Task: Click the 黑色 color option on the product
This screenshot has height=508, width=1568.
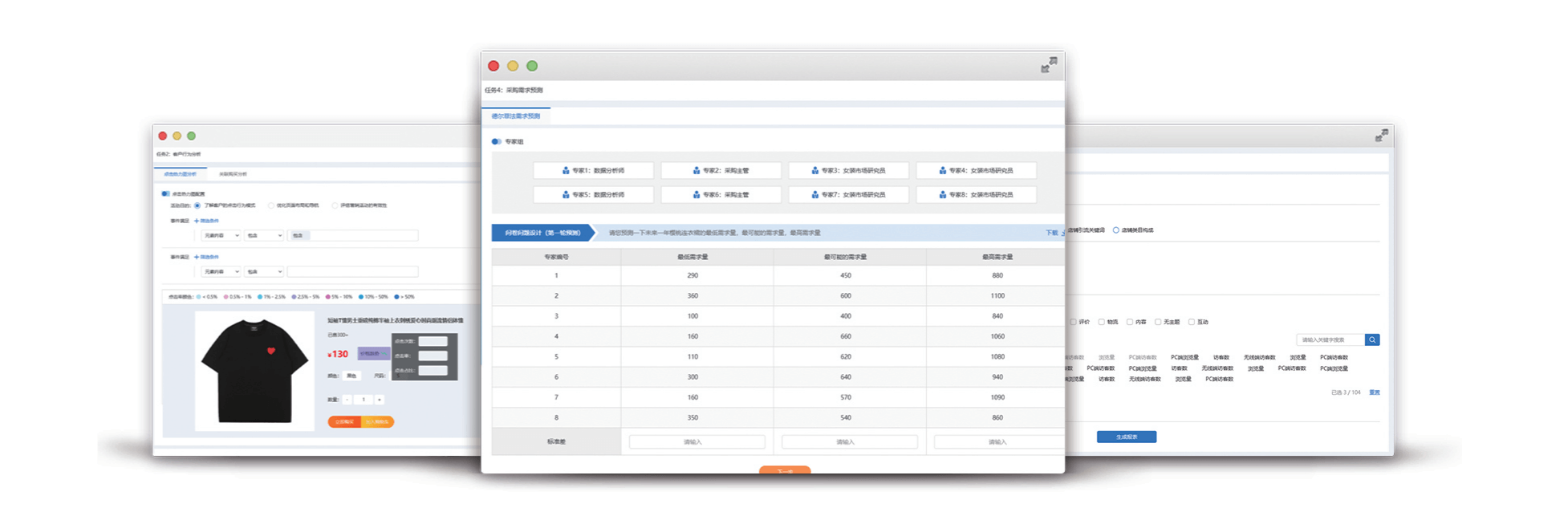Action: click(351, 376)
